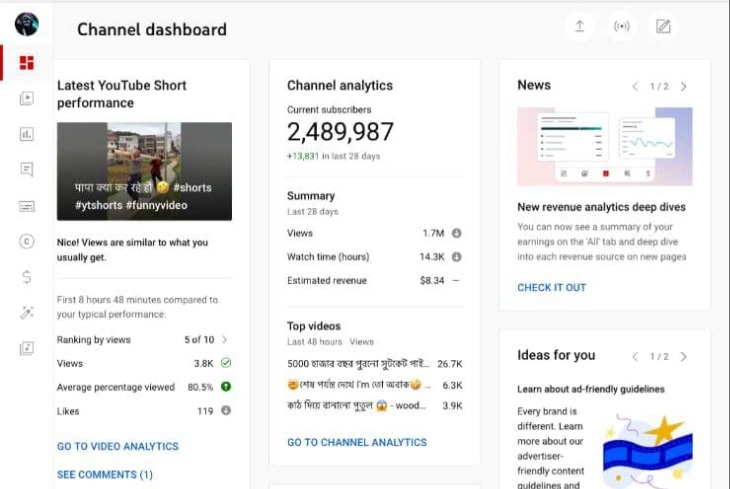Image resolution: width=730 pixels, height=489 pixels.
Task: Open top video with 3.9K views
Action: click(375, 406)
